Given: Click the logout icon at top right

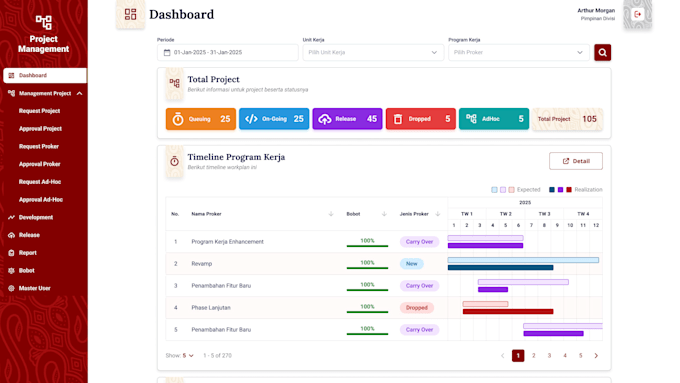Looking at the screenshot, I should coord(638,14).
